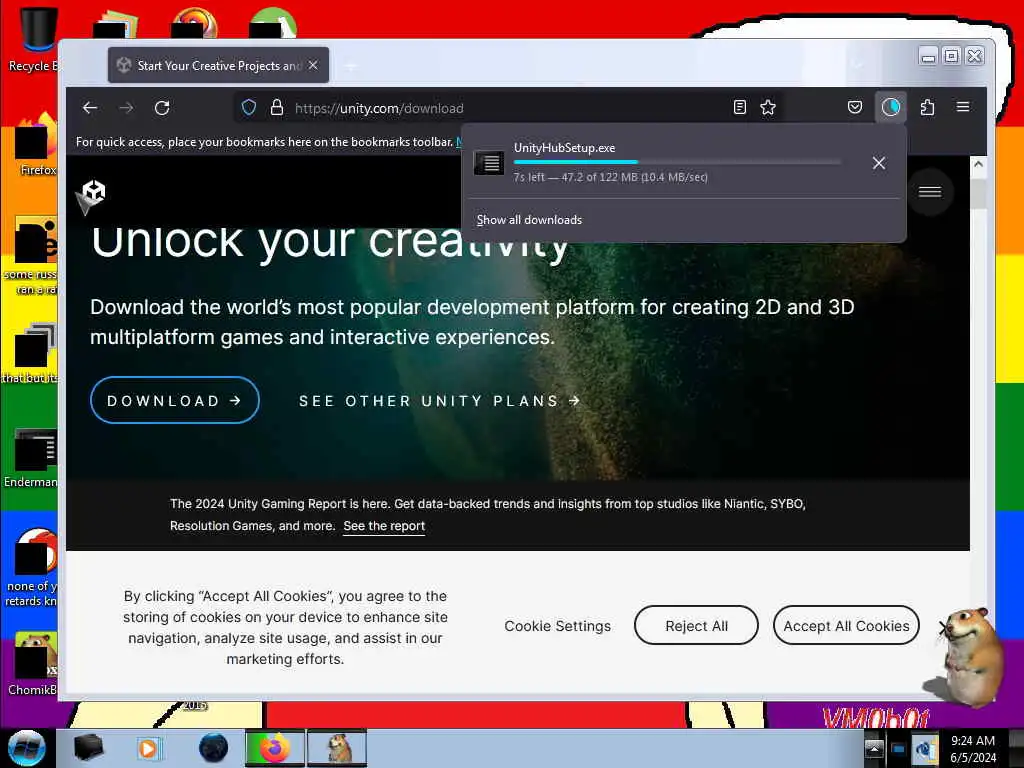This screenshot has width=1024, height=768.
Task: Open Cookie Settings
Action: (x=557, y=626)
